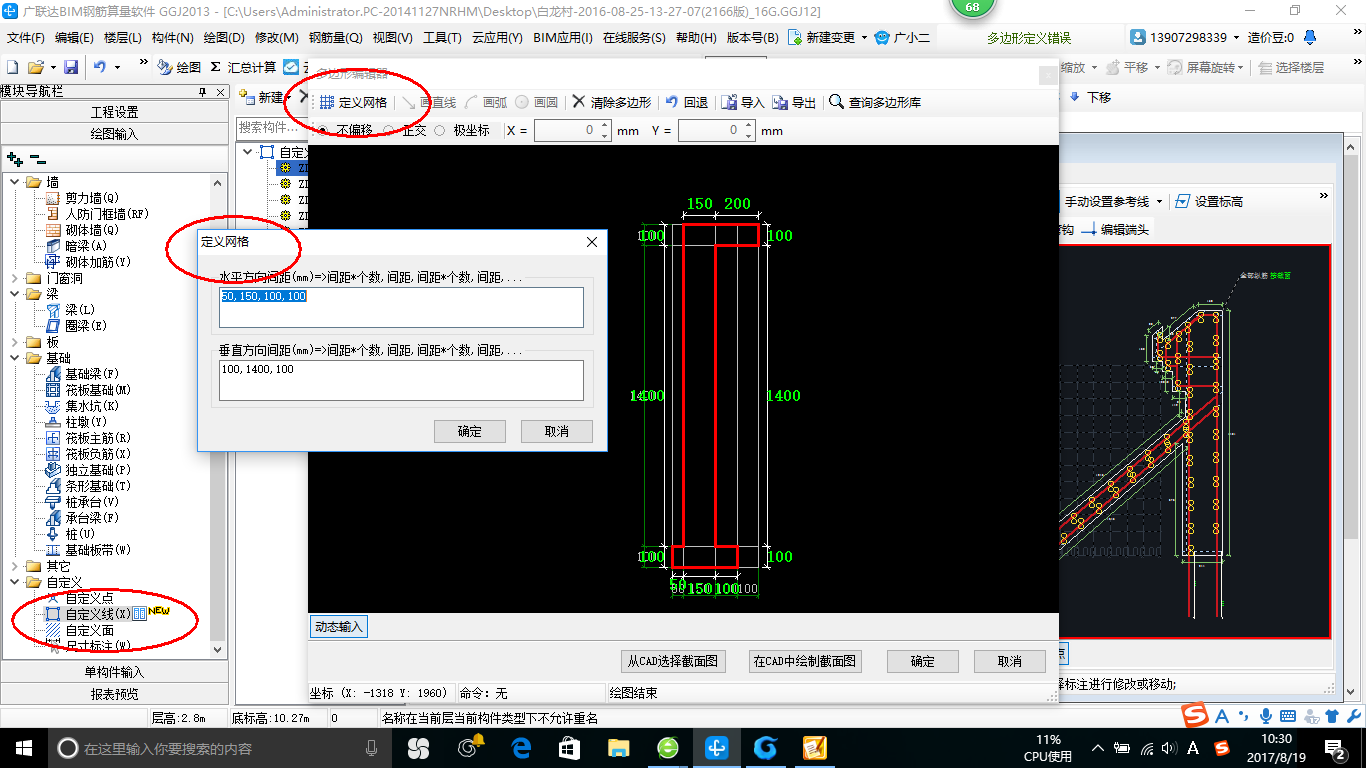
Task: Collapse the 基础 folder
Action: [14, 358]
